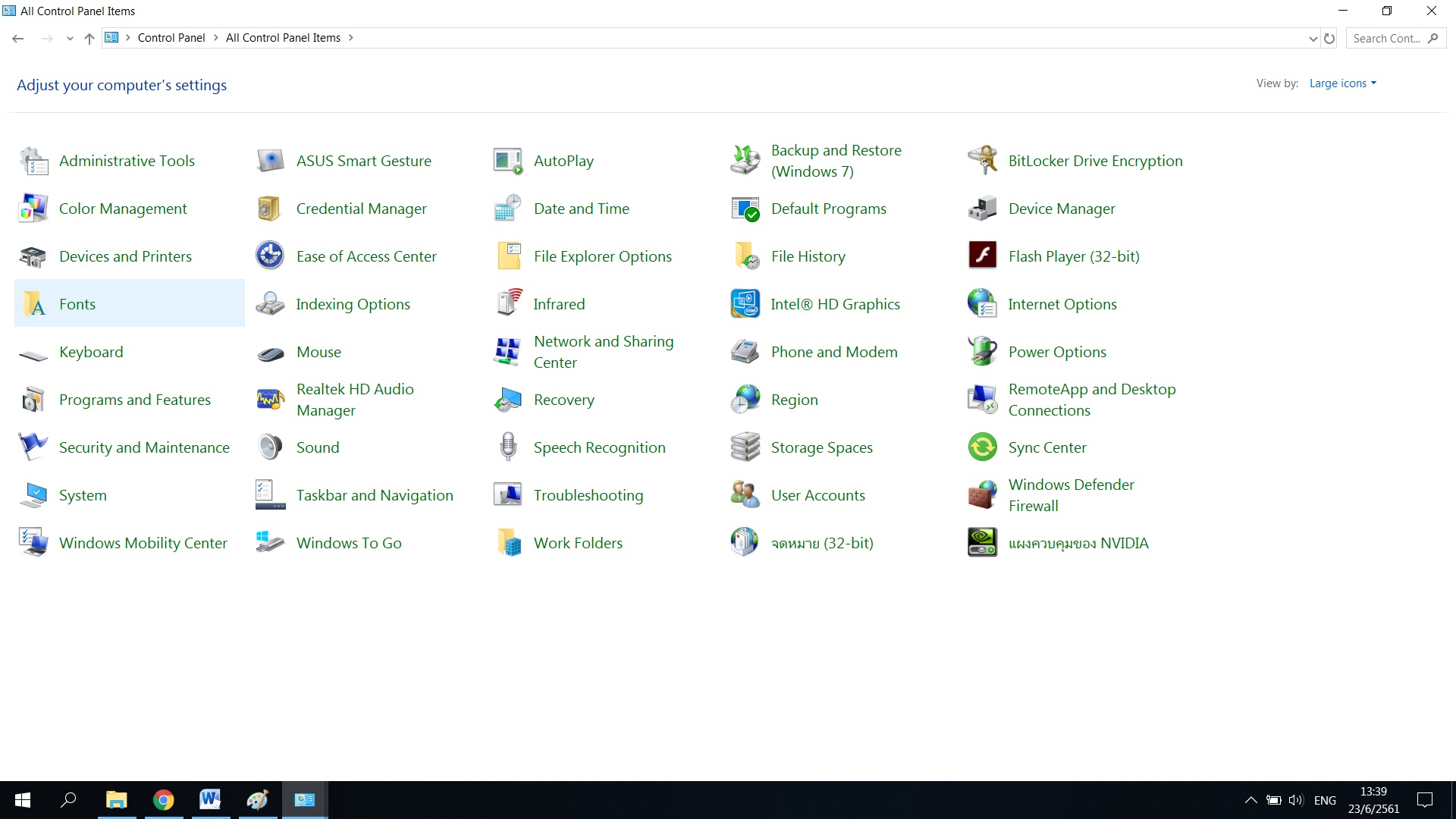Open the Realtek HD Audio Manager icon
Image resolution: width=1456 pixels, height=819 pixels.
click(271, 400)
